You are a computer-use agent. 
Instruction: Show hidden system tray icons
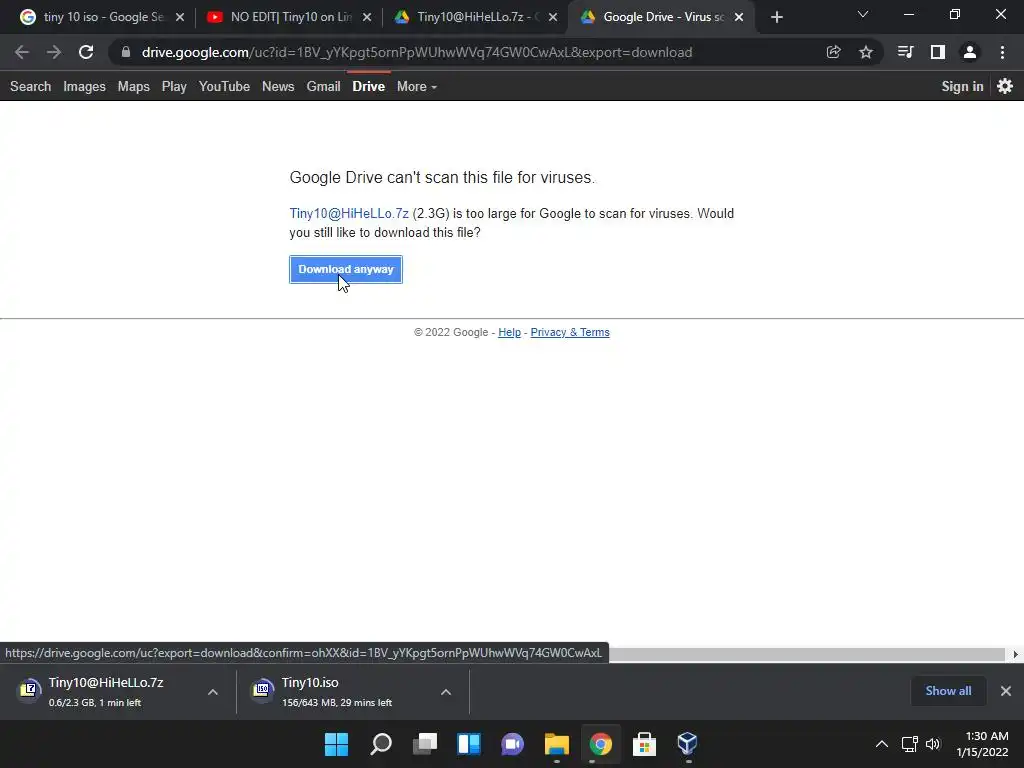point(882,744)
